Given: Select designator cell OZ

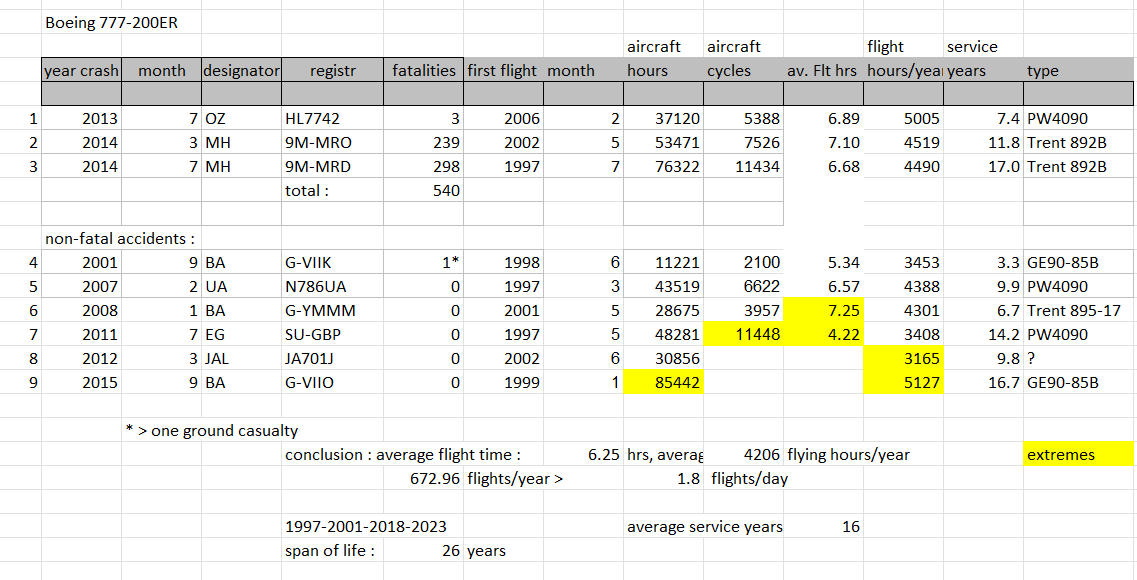Looking at the screenshot, I should click(241, 118).
